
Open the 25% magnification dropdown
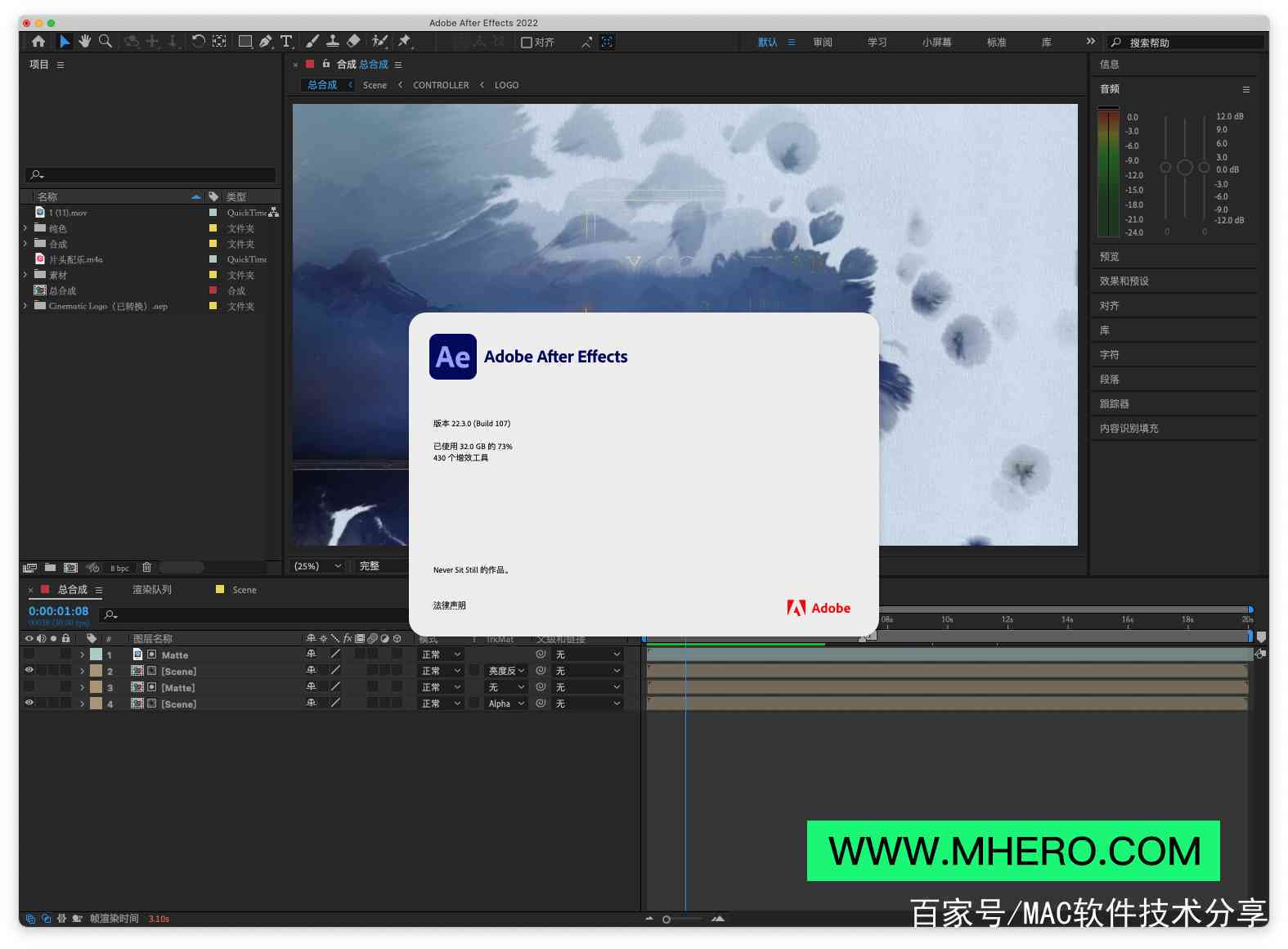click(x=318, y=566)
